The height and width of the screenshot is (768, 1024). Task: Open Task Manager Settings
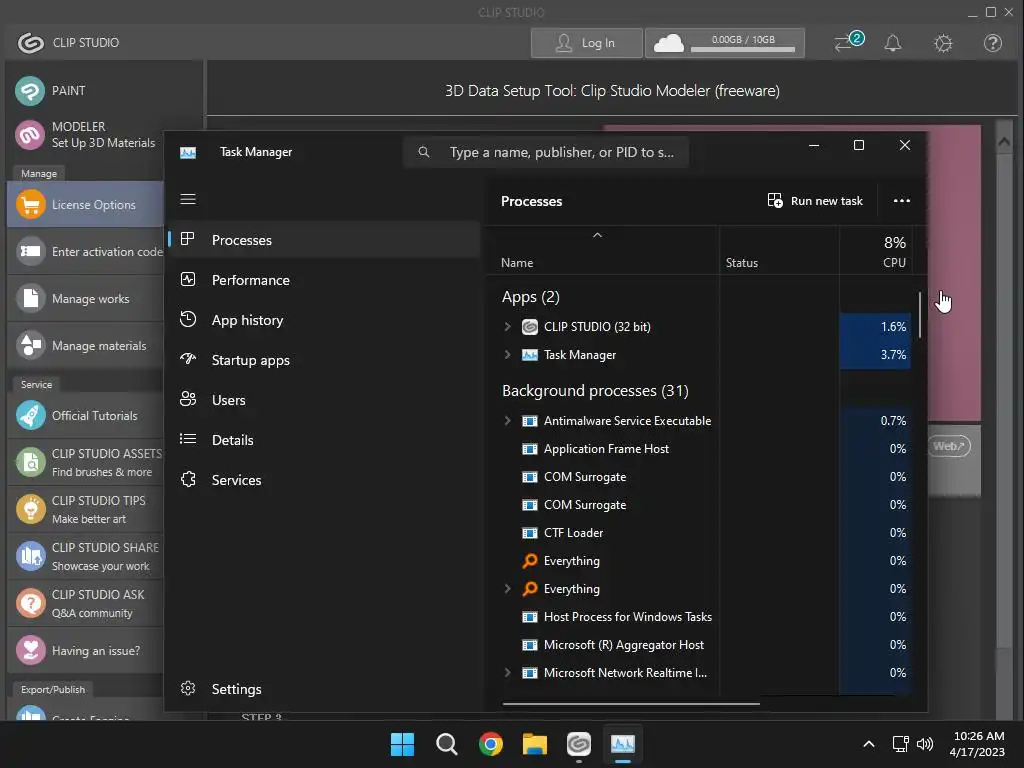(324, 689)
